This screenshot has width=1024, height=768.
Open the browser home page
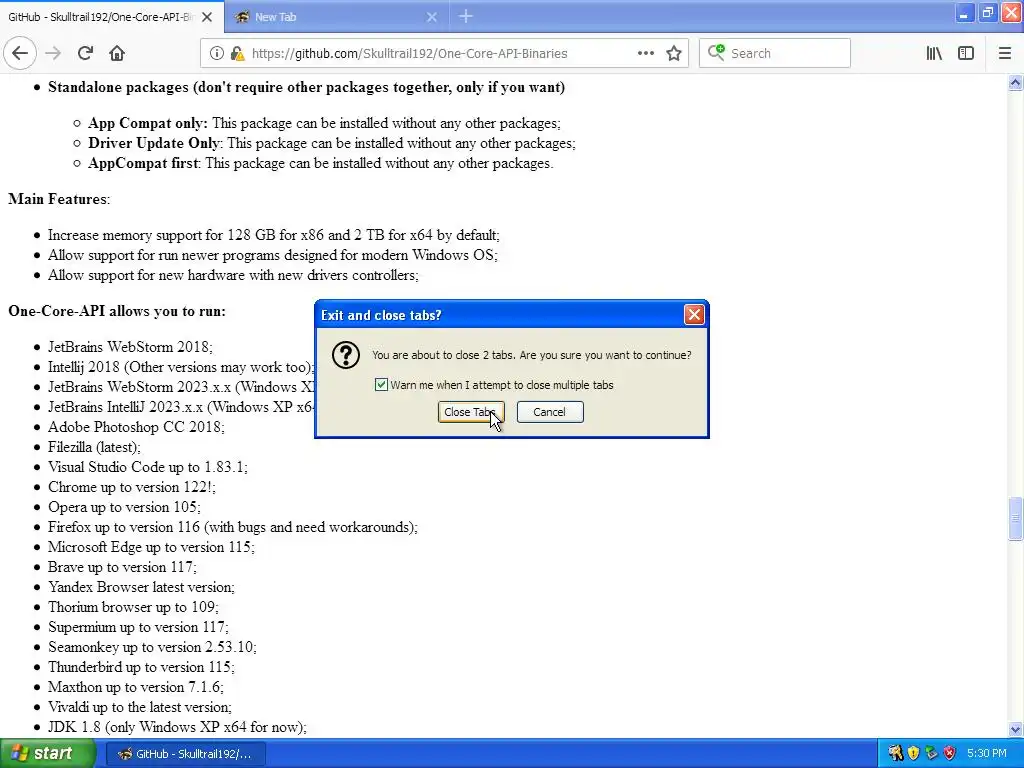(117, 53)
